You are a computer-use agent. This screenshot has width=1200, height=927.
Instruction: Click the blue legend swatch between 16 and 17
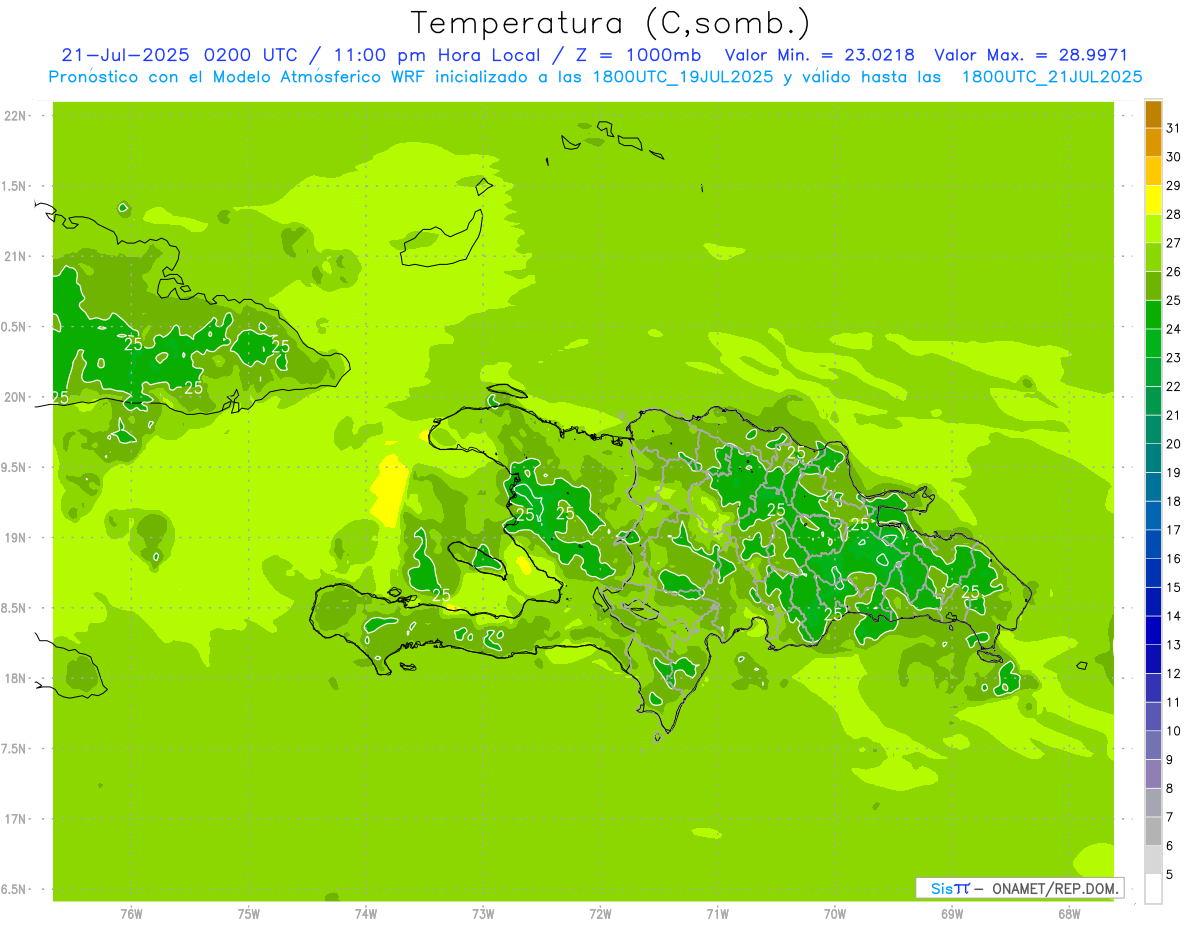point(1153,544)
